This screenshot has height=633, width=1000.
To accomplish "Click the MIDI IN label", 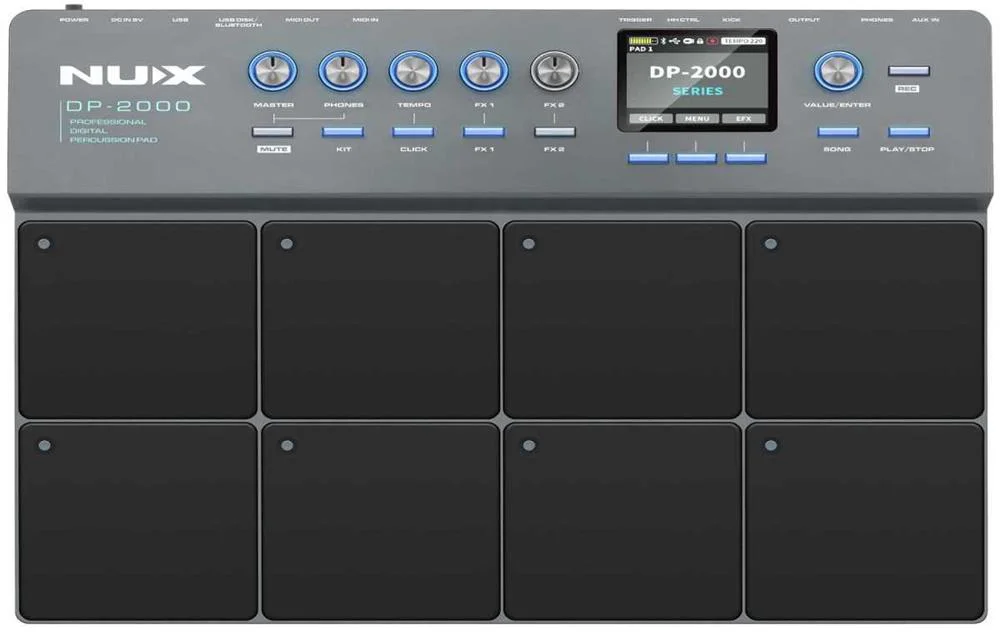I will 365,20.
